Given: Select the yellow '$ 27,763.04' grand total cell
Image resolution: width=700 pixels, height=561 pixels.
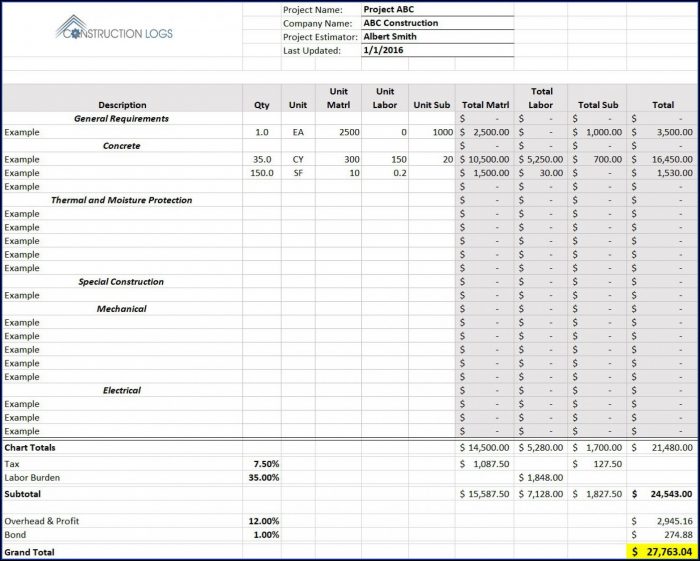Looking at the screenshot, I should pyautogui.click(x=662, y=552).
